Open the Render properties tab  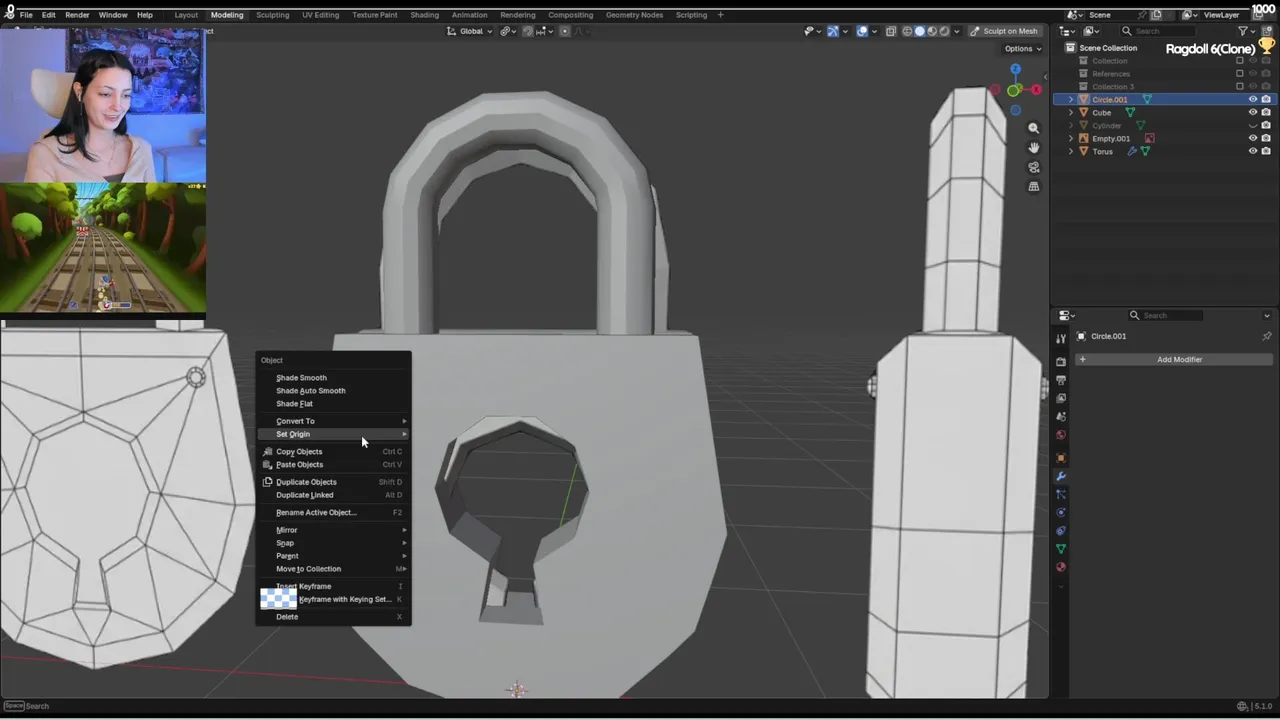click(1061, 361)
